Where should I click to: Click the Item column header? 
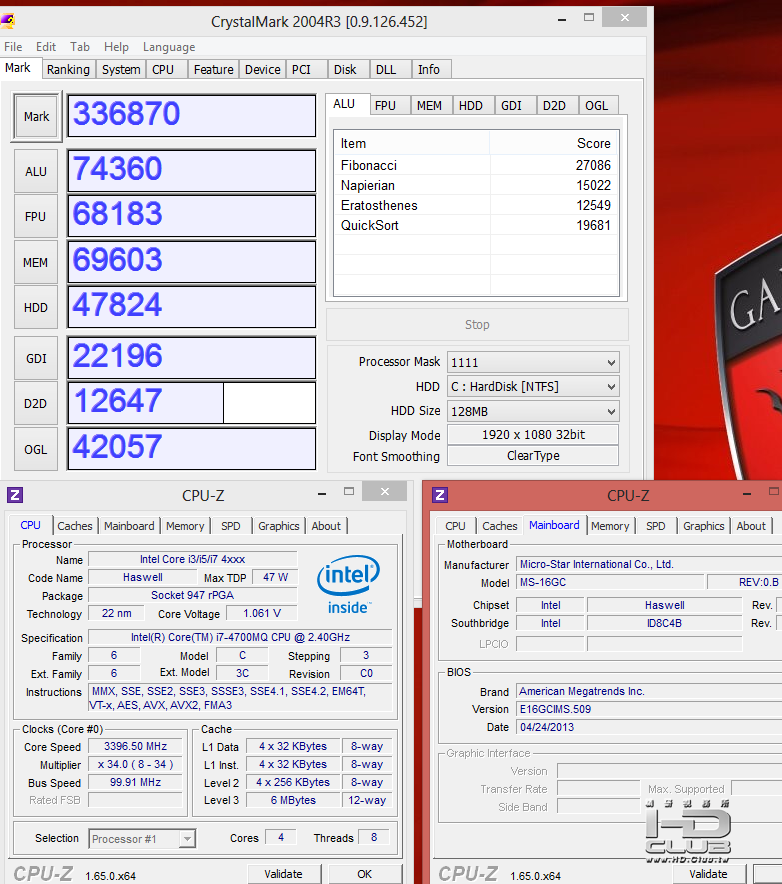coord(412,143)
